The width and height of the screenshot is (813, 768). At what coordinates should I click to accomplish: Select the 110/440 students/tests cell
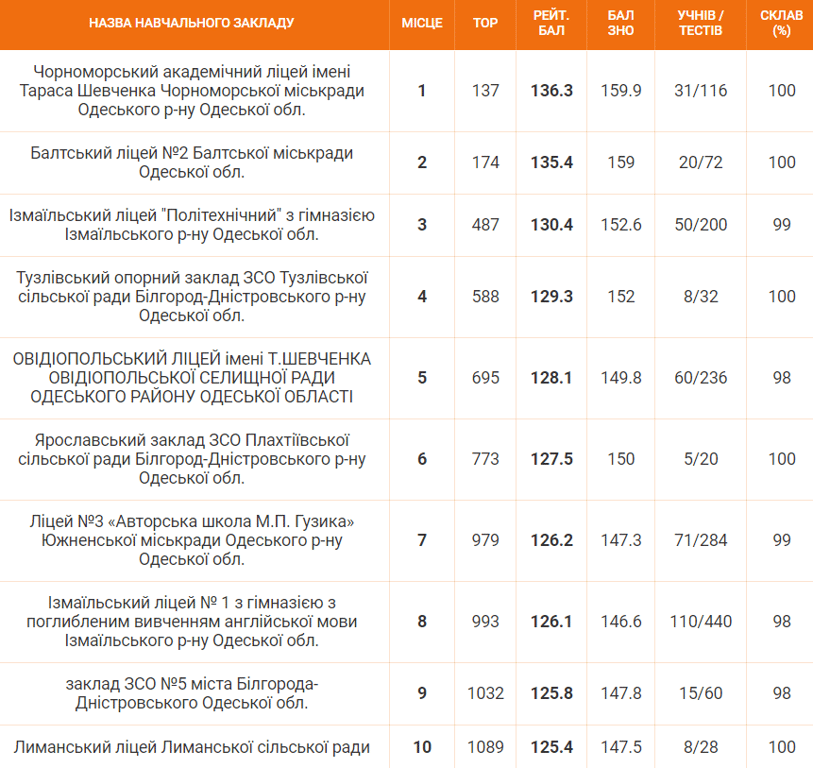click(x=700, y=621)
